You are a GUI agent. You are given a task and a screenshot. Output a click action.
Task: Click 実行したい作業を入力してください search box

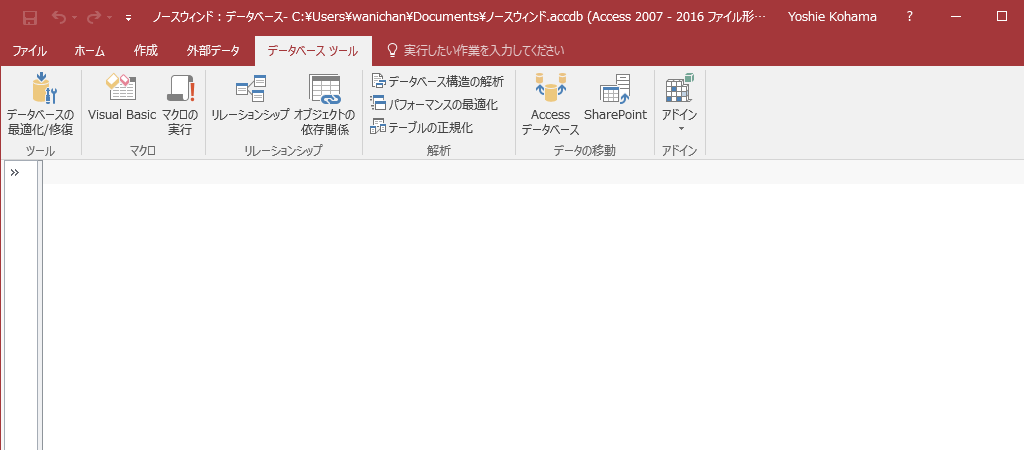484,50
